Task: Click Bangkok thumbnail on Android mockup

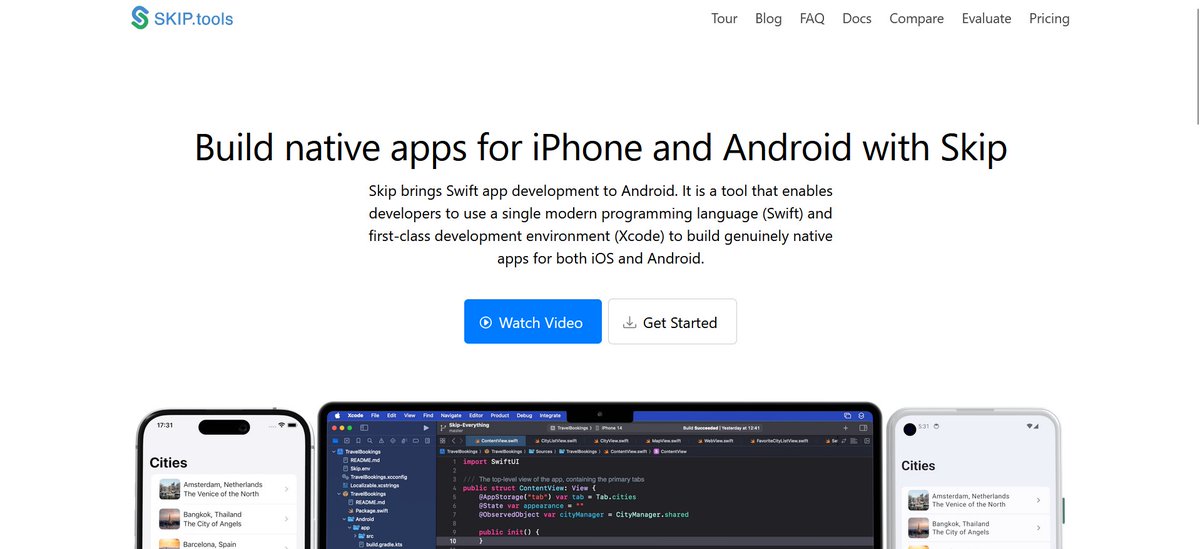Action: (918, 528)
